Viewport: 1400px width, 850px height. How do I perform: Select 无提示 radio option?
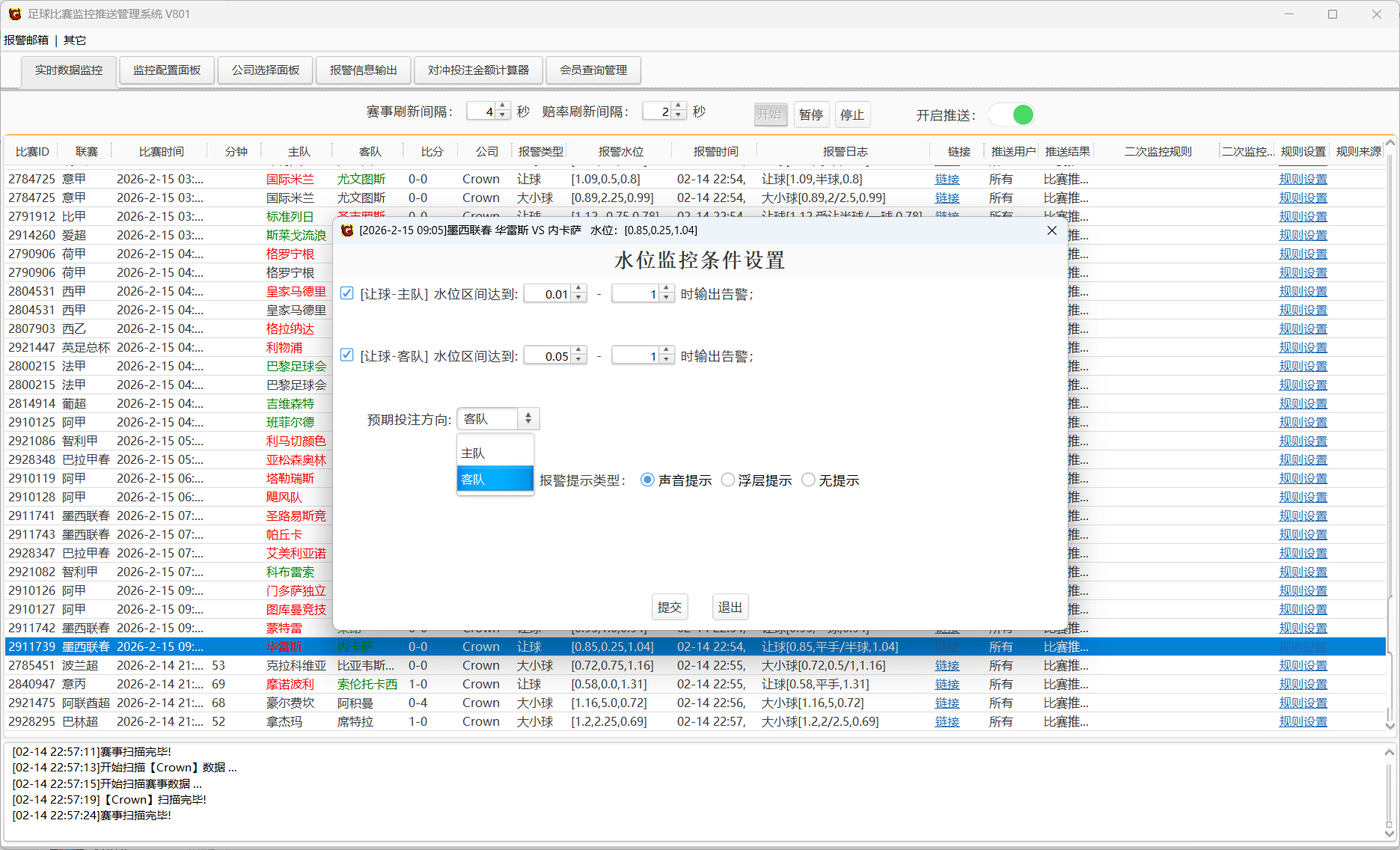pyautogui.click(x=808, y=480)
